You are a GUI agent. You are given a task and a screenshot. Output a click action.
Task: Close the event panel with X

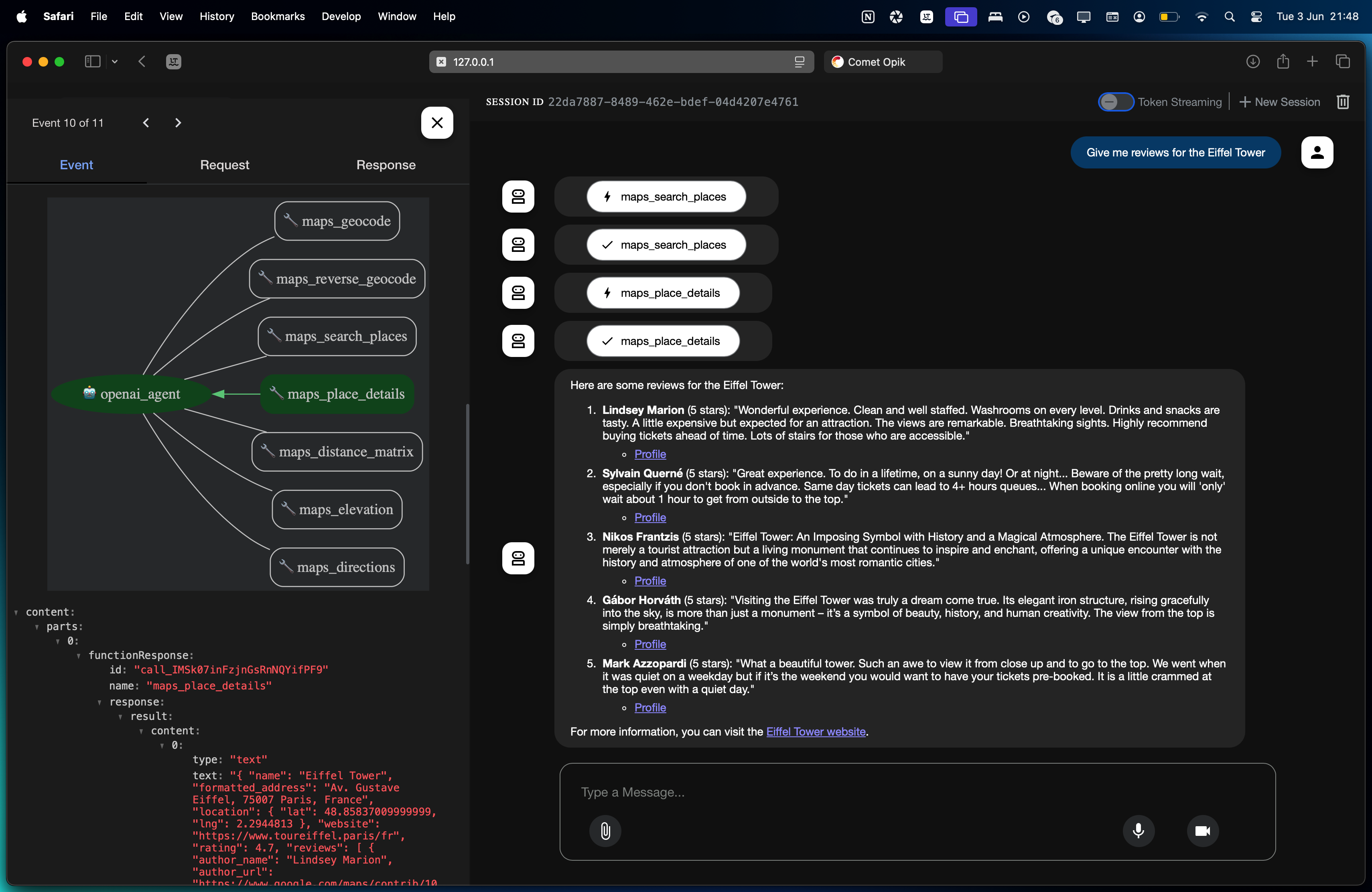(437, 123)
